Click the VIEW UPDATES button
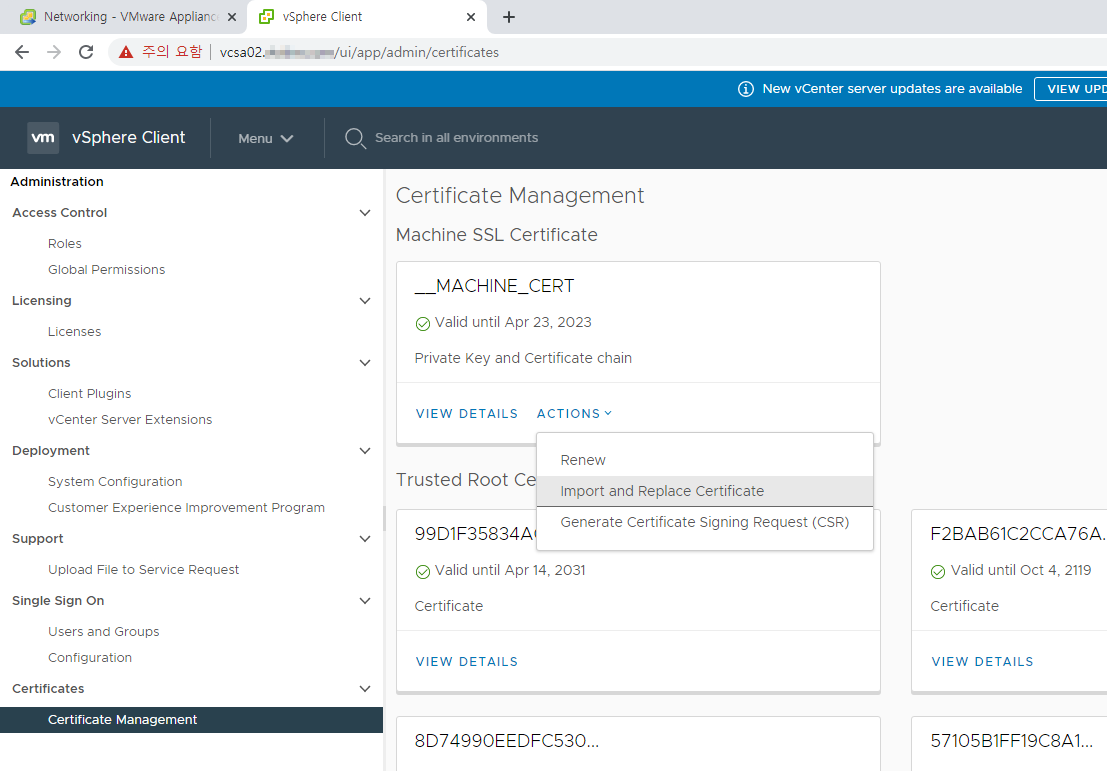Screen dimensions: 1107x771 [1071, 89]
